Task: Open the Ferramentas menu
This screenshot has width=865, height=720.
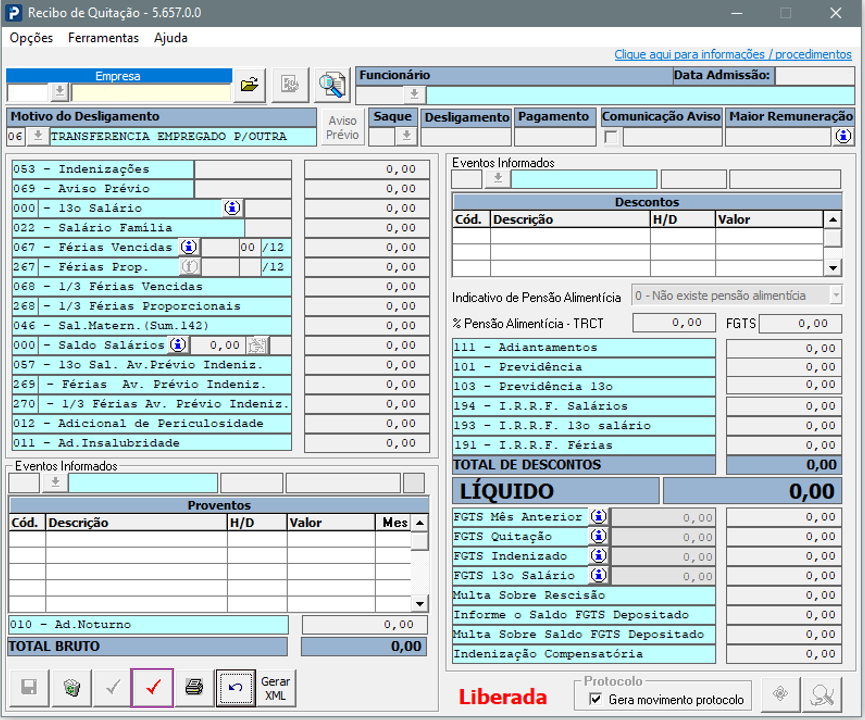Action: pos(103,38)
